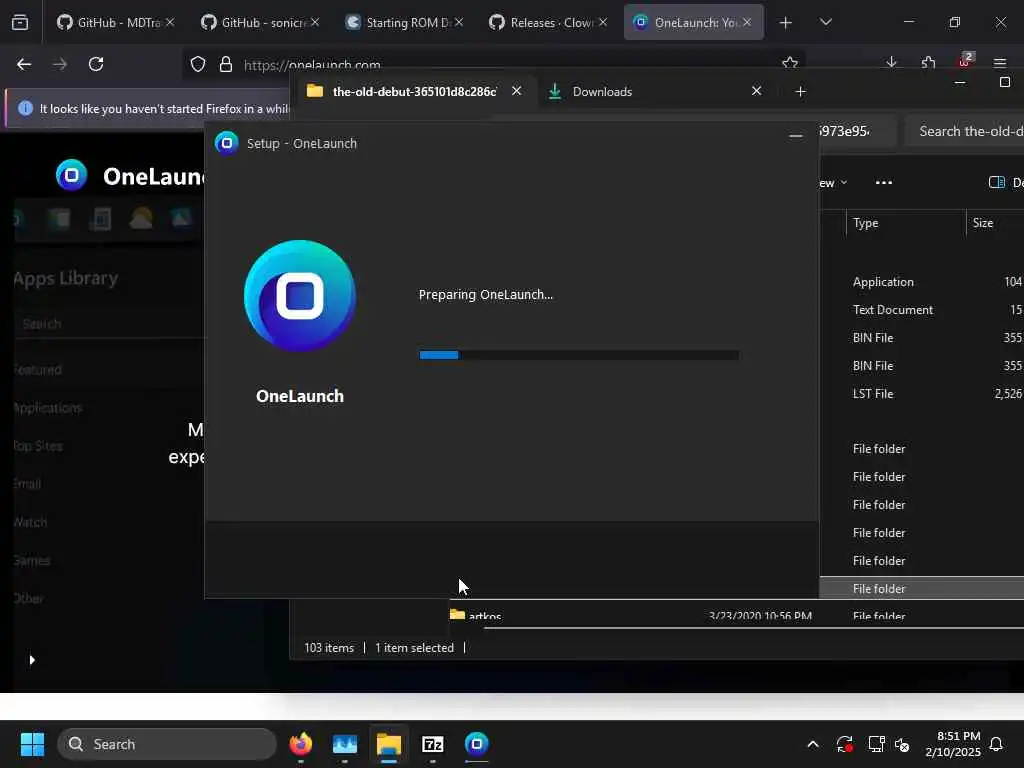Select Watch in Apps Library sidebar

tap(30, 522)
